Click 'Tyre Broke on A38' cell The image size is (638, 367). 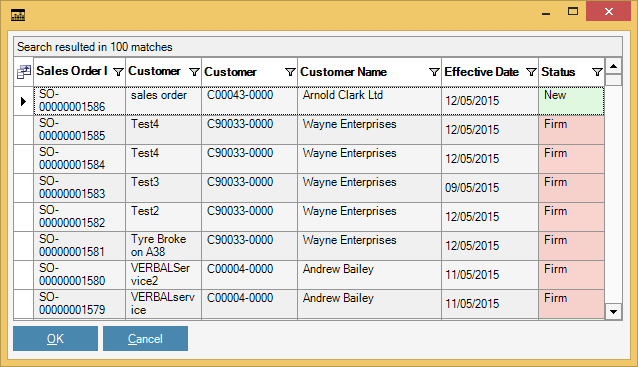(x=164, y=245)
